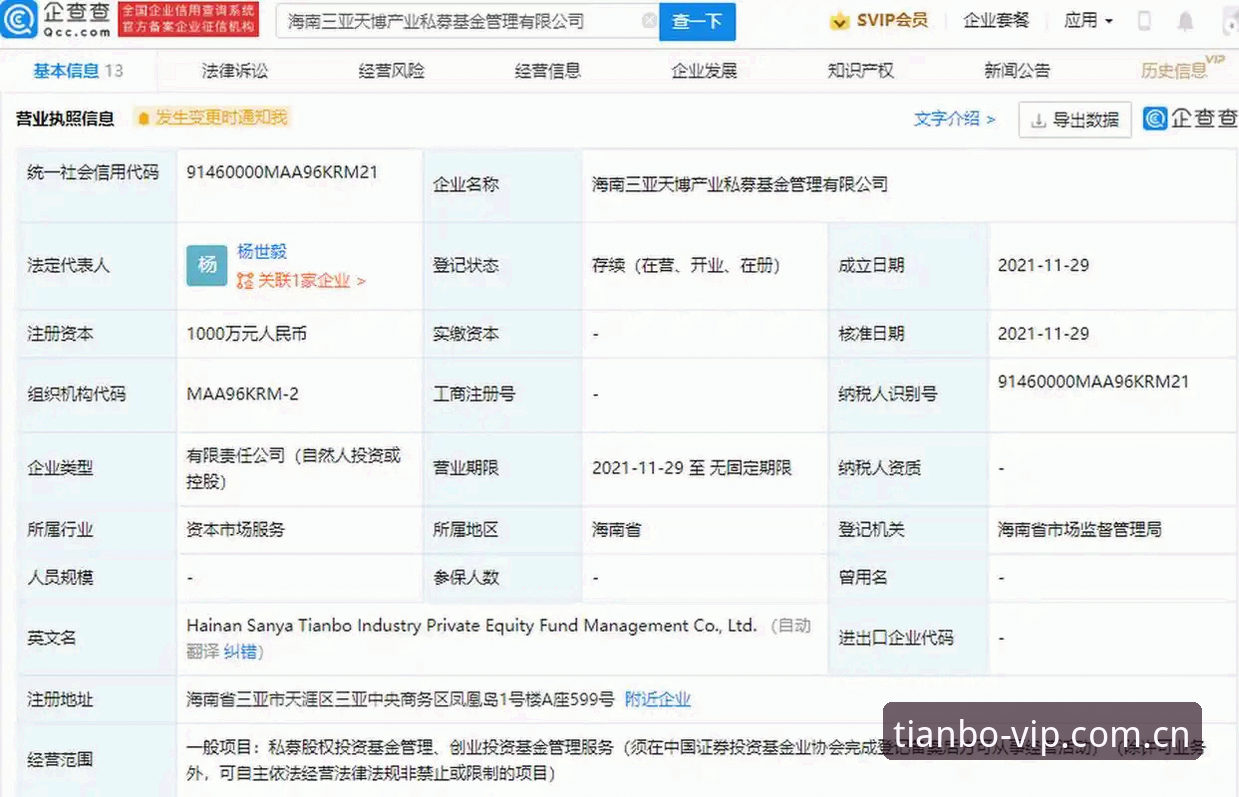Switch to the 法律诉讼 tab
The width and height of the screenshot is (1239, 797).
coord(235,70)
